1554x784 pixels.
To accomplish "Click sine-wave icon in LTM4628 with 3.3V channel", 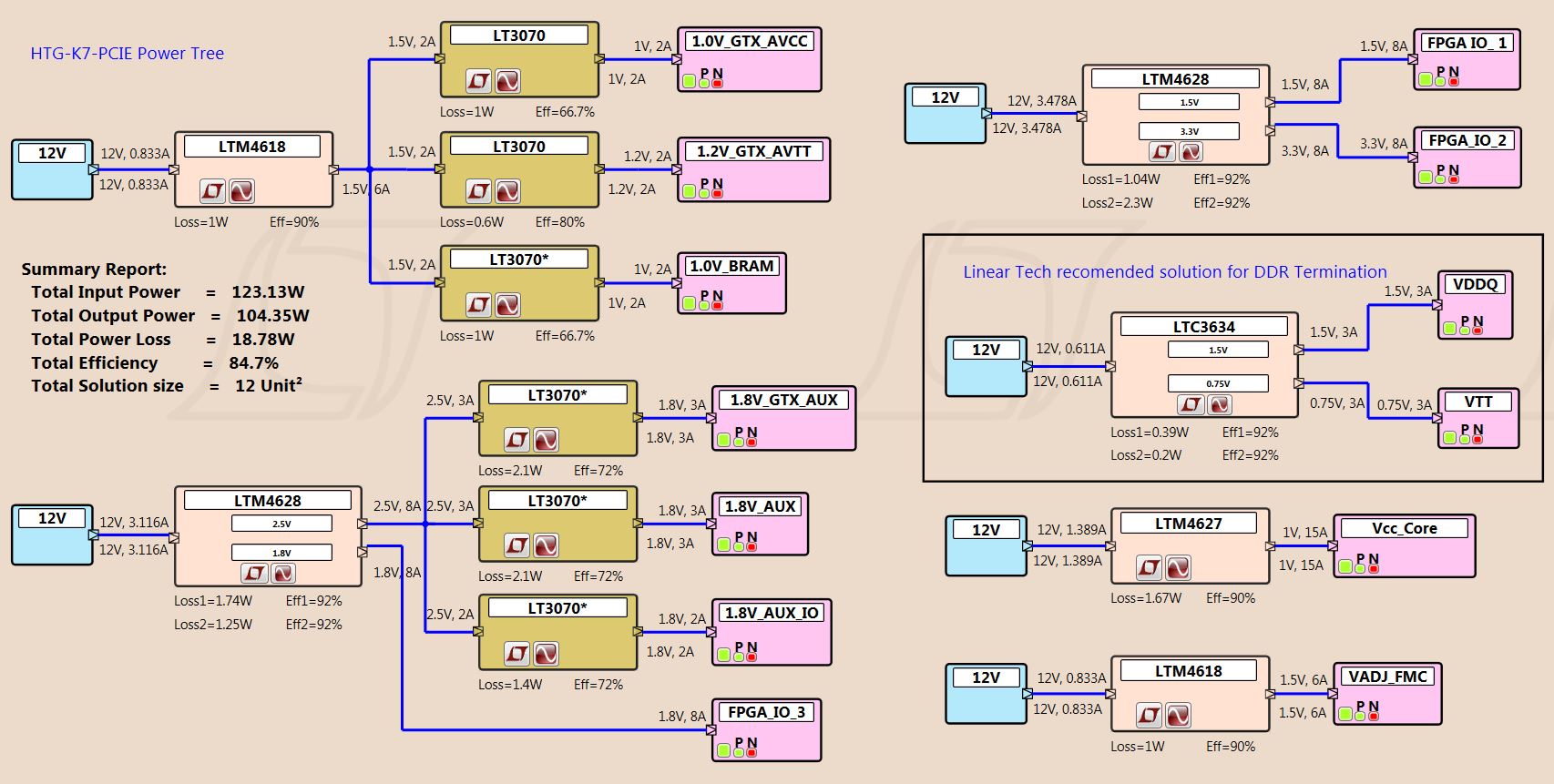I will point(1191,152).
